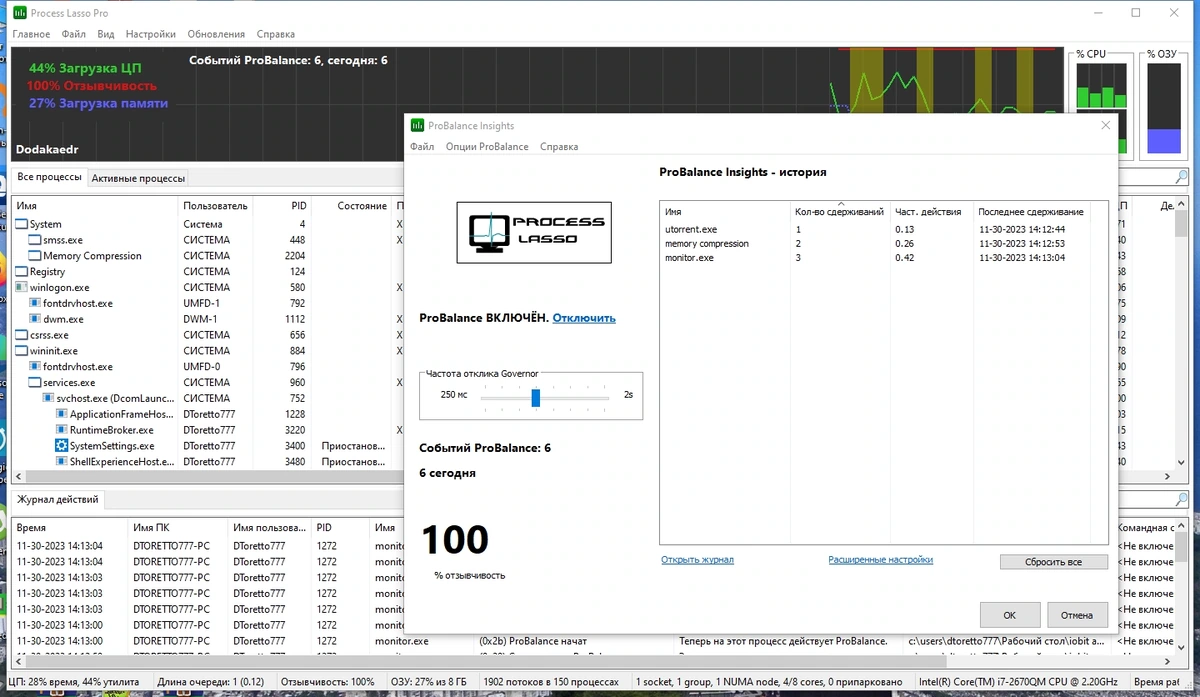
Task: Sort the process list by the Пользователь column
Action: [x=216, y=206]
